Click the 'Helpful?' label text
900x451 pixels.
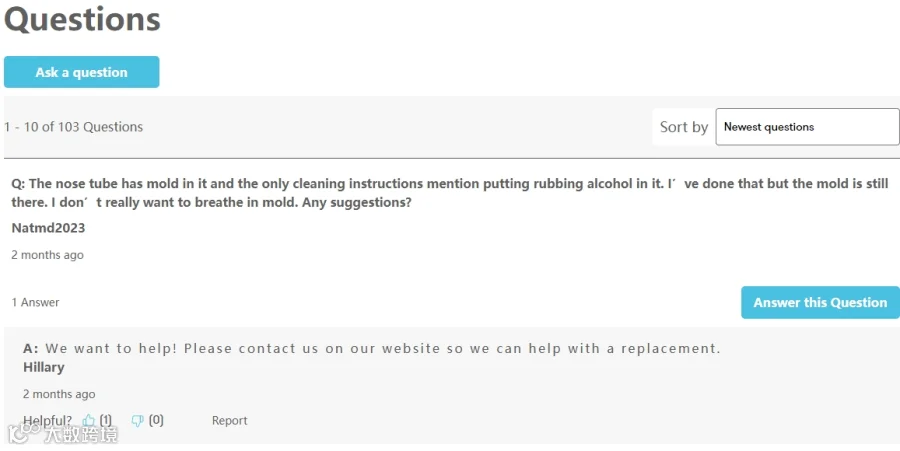tap(47, 421)
